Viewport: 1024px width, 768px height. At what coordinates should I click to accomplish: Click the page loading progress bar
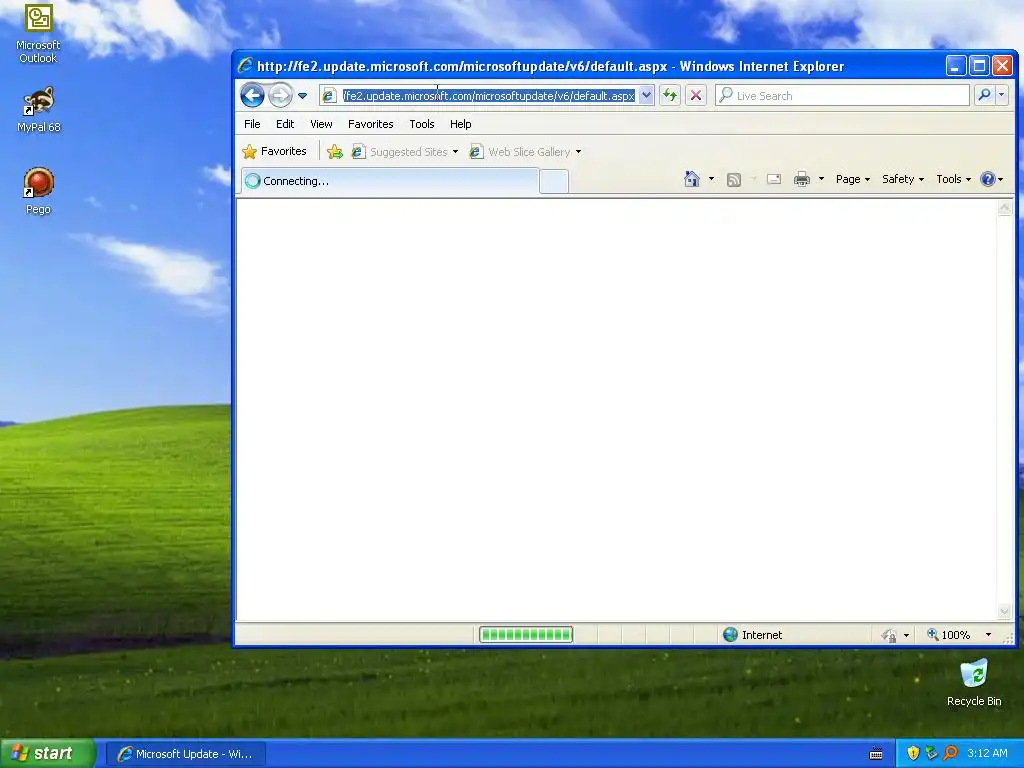point(526,634)
